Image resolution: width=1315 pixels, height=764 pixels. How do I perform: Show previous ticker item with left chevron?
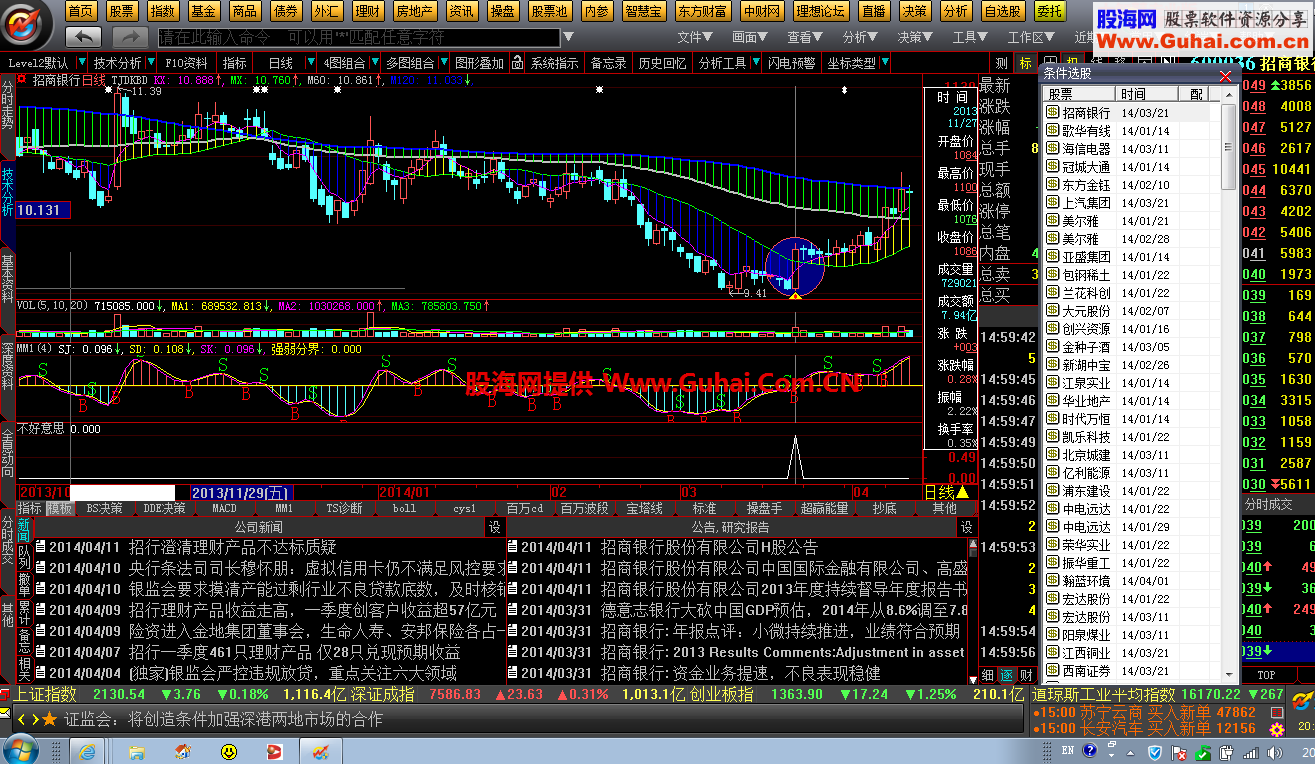22,719
